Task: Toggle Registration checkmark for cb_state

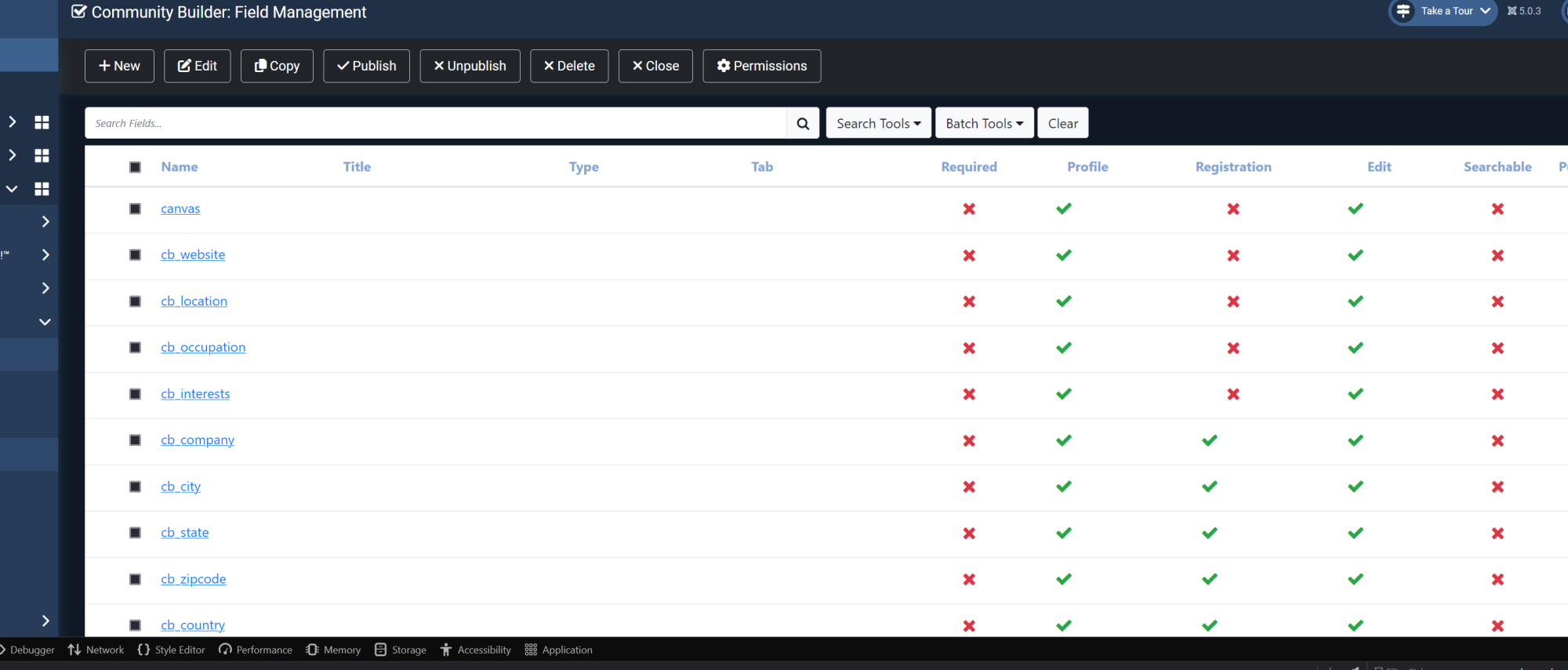Action: [1210, 533]
